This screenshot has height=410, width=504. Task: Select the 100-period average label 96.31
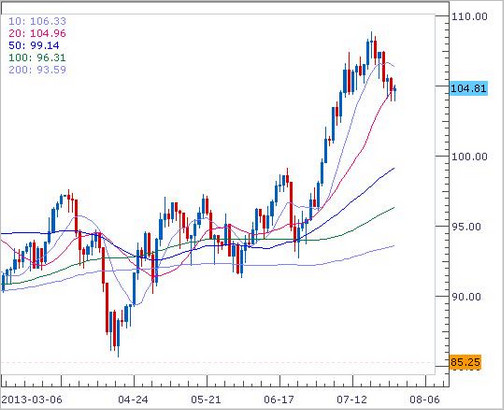point(37,58)
